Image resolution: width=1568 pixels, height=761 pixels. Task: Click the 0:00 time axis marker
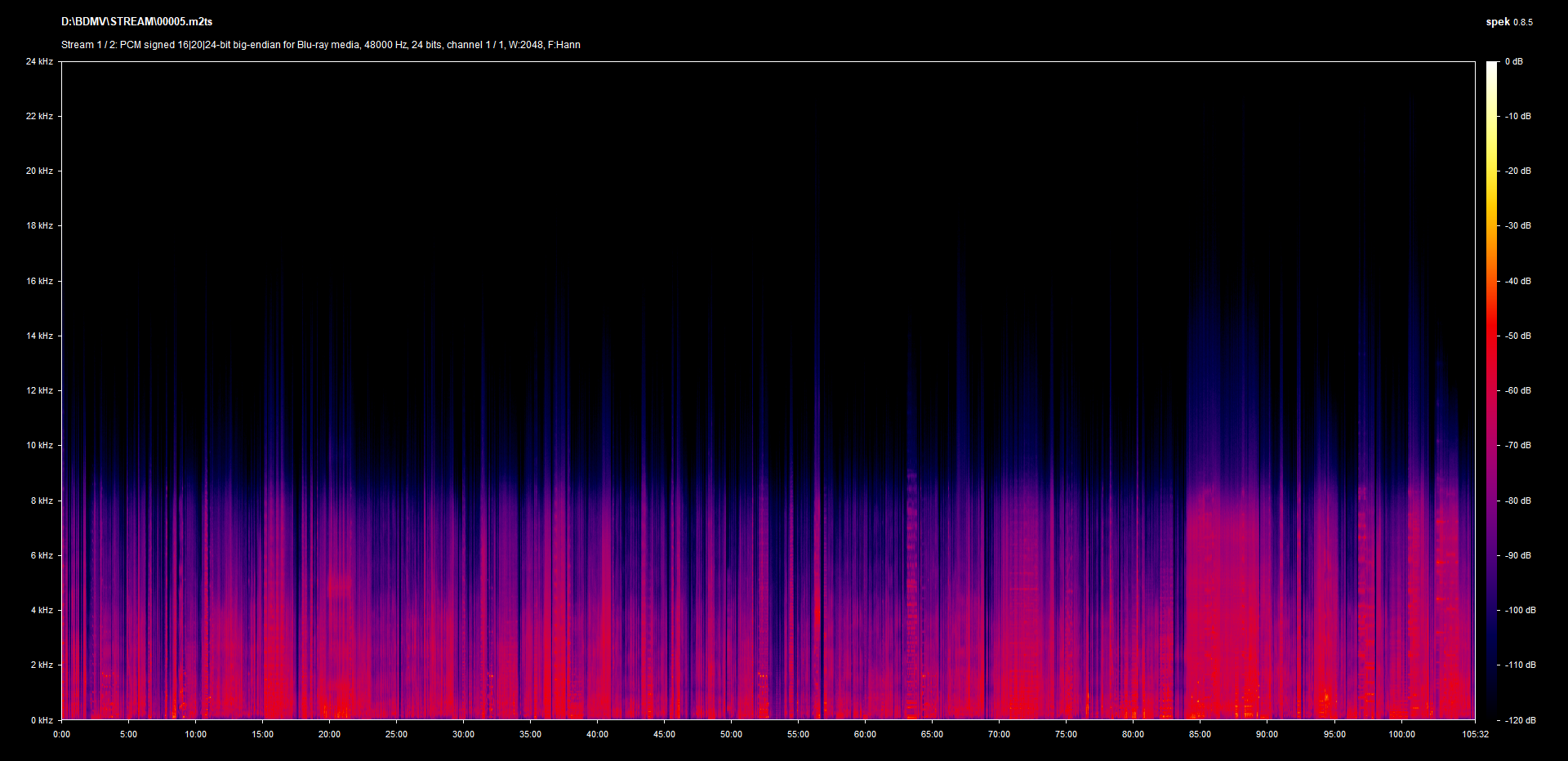pos(61,734)
